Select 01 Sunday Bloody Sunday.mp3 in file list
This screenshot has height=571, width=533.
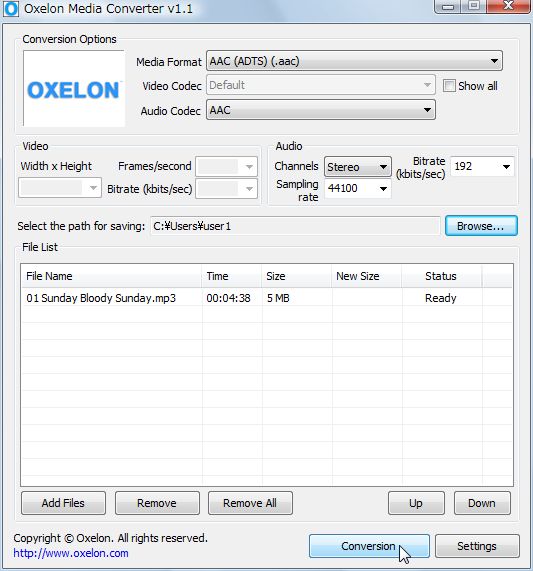click(x=266, y=298)
